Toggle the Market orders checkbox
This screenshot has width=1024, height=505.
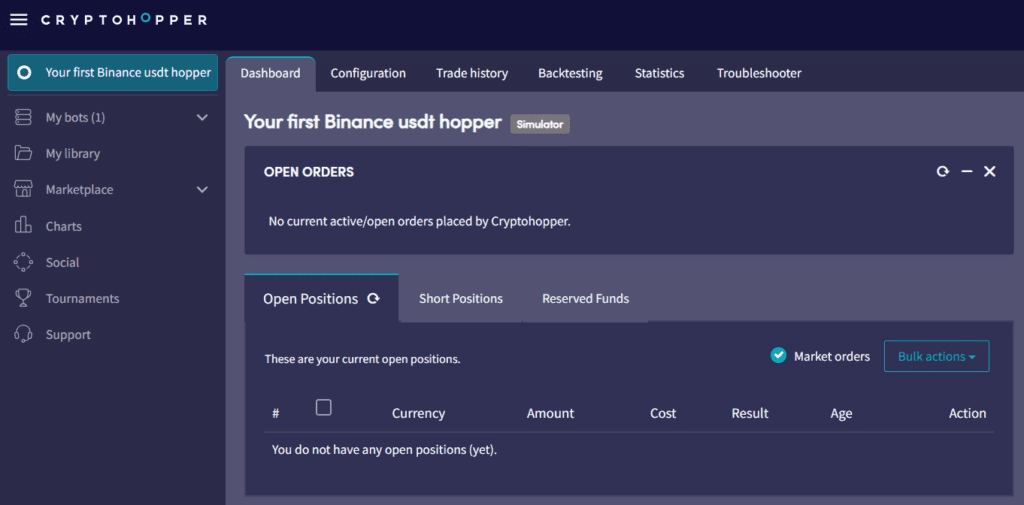point(778,356)
